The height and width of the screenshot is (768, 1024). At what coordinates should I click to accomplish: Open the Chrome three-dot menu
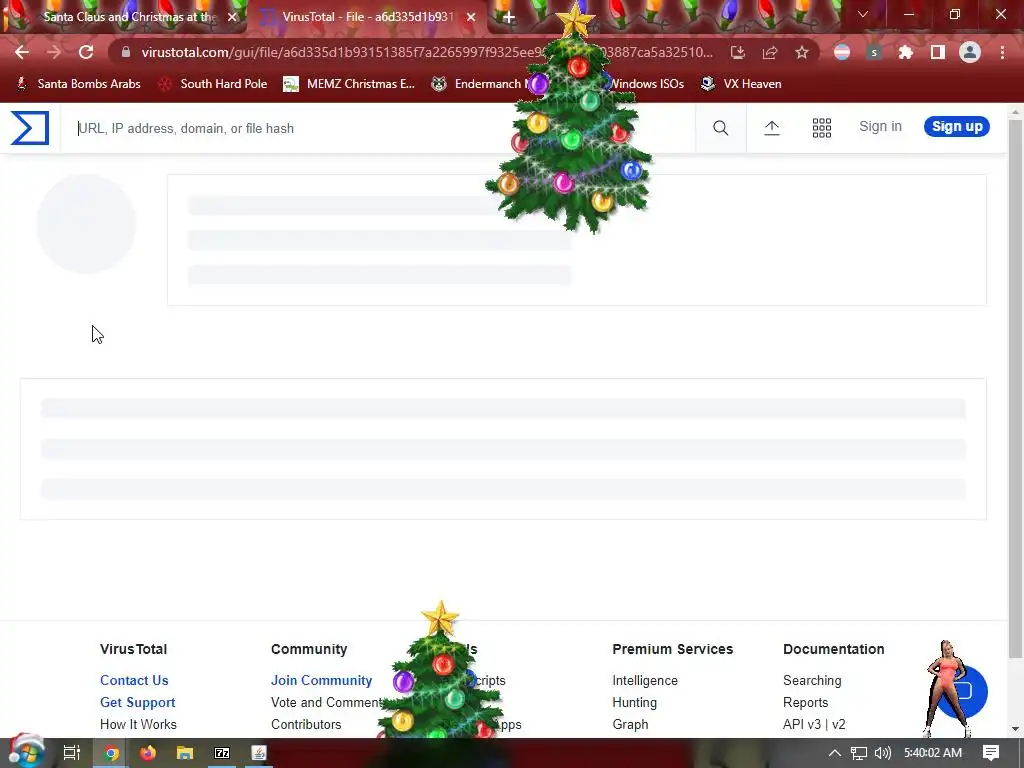point(1002,52)
